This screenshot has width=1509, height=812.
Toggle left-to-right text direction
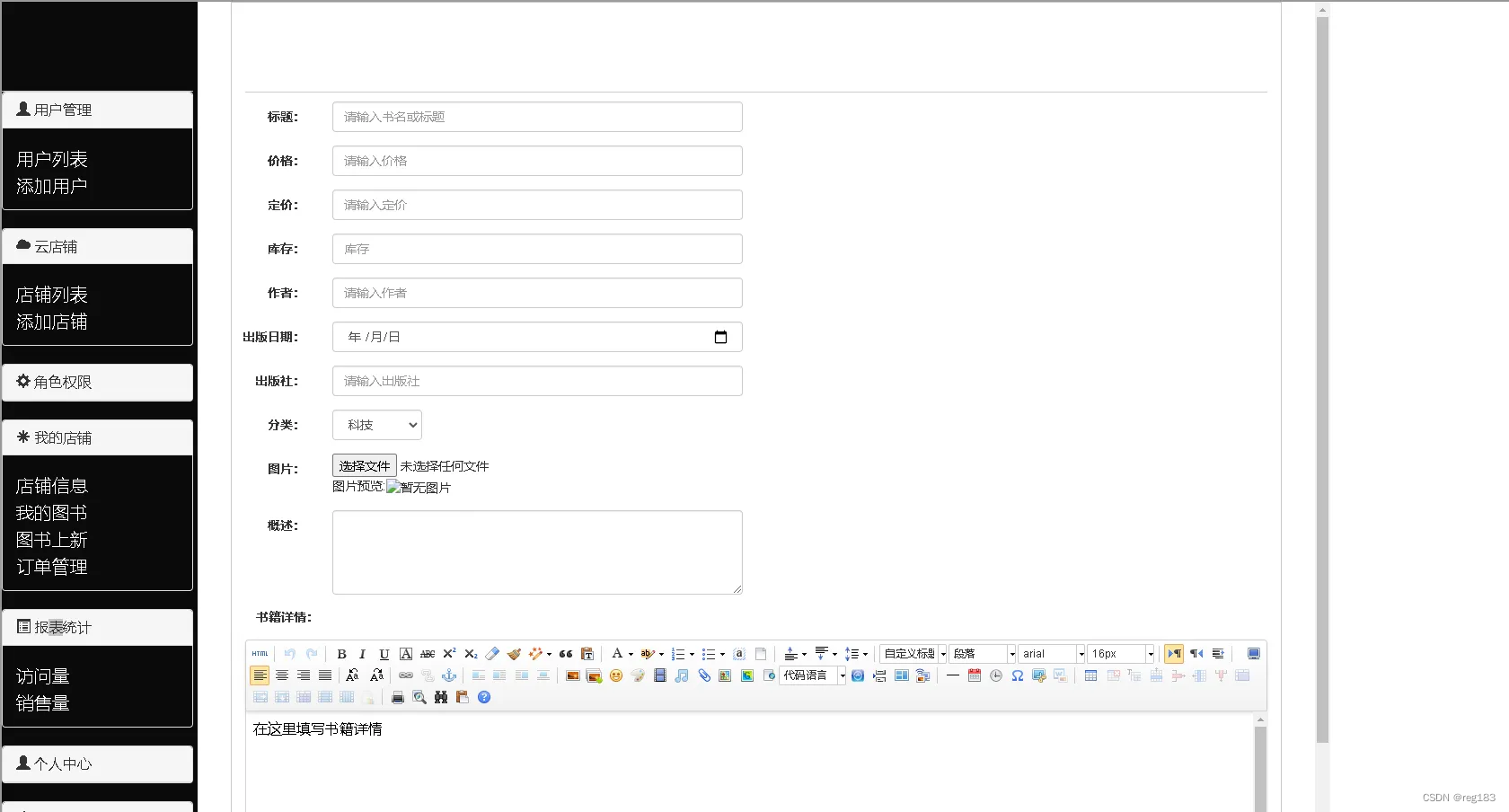[x=1174, y=654]
